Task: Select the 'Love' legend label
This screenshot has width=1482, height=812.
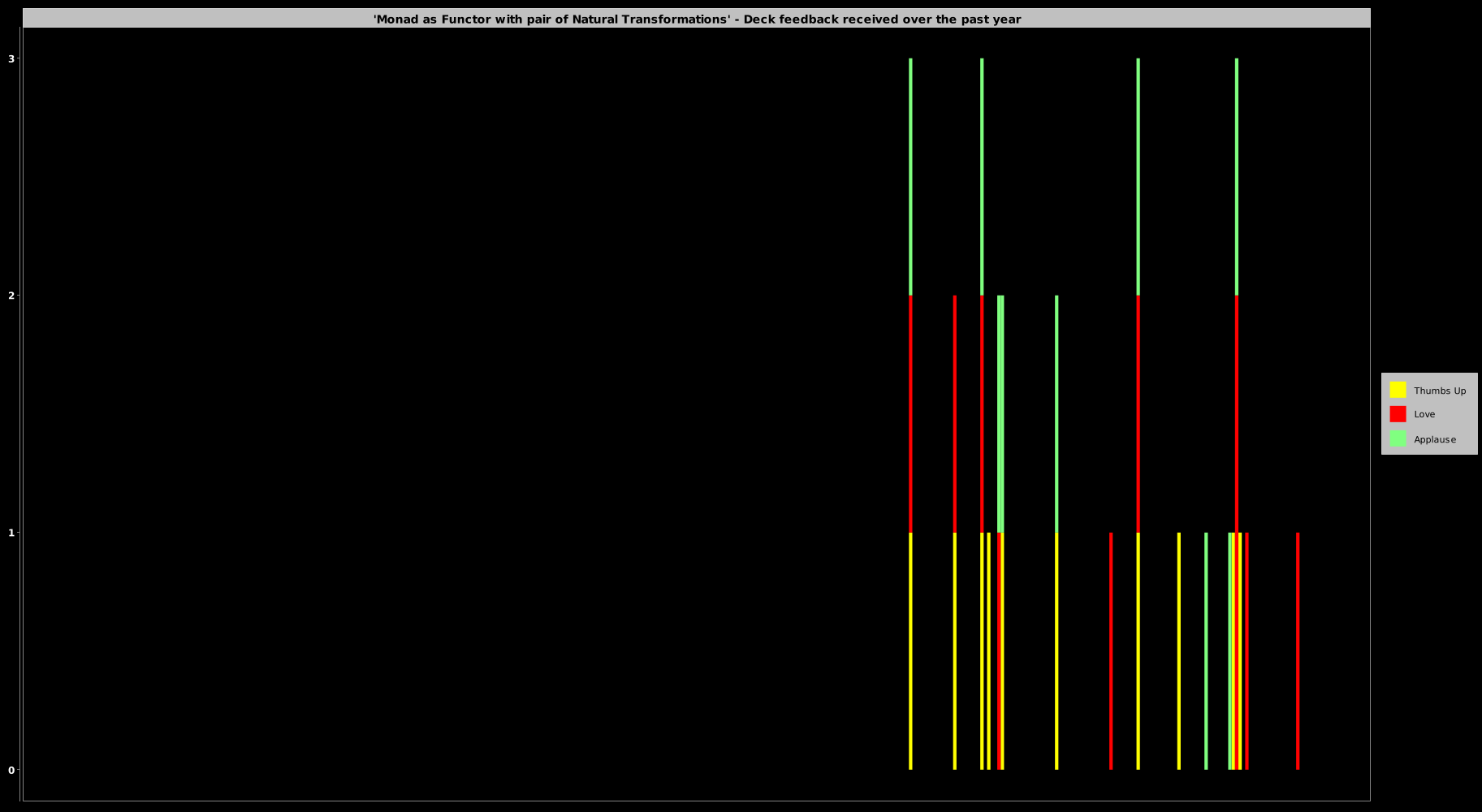Action: [x=1424, y=414]
